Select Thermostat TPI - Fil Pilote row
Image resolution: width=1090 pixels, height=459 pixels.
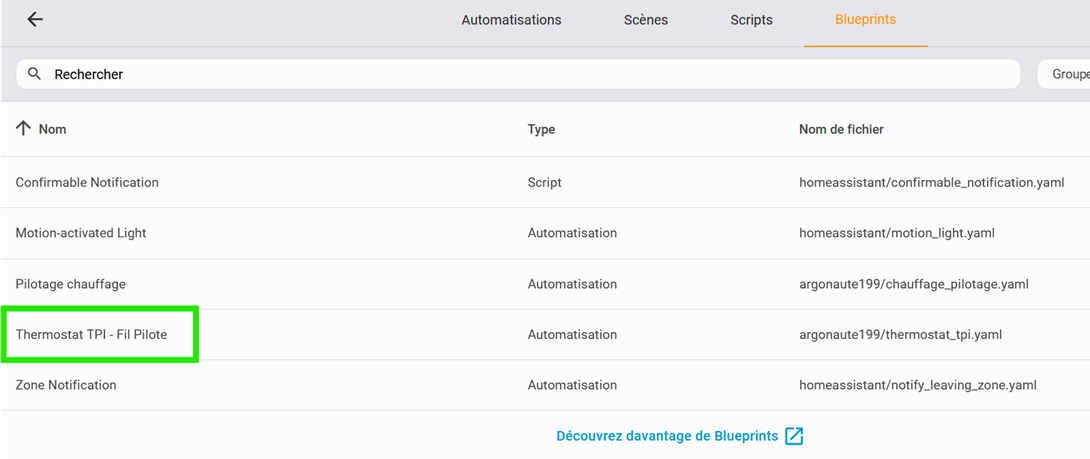[x=545, y=335]
